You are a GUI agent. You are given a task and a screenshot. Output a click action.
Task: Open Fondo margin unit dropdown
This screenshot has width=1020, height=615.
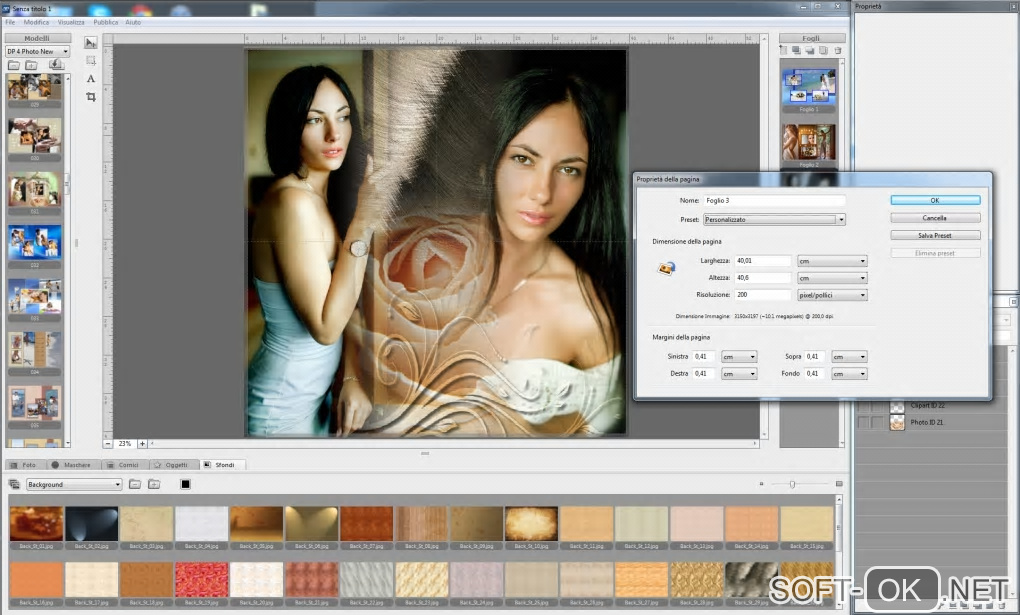point(849,374)
